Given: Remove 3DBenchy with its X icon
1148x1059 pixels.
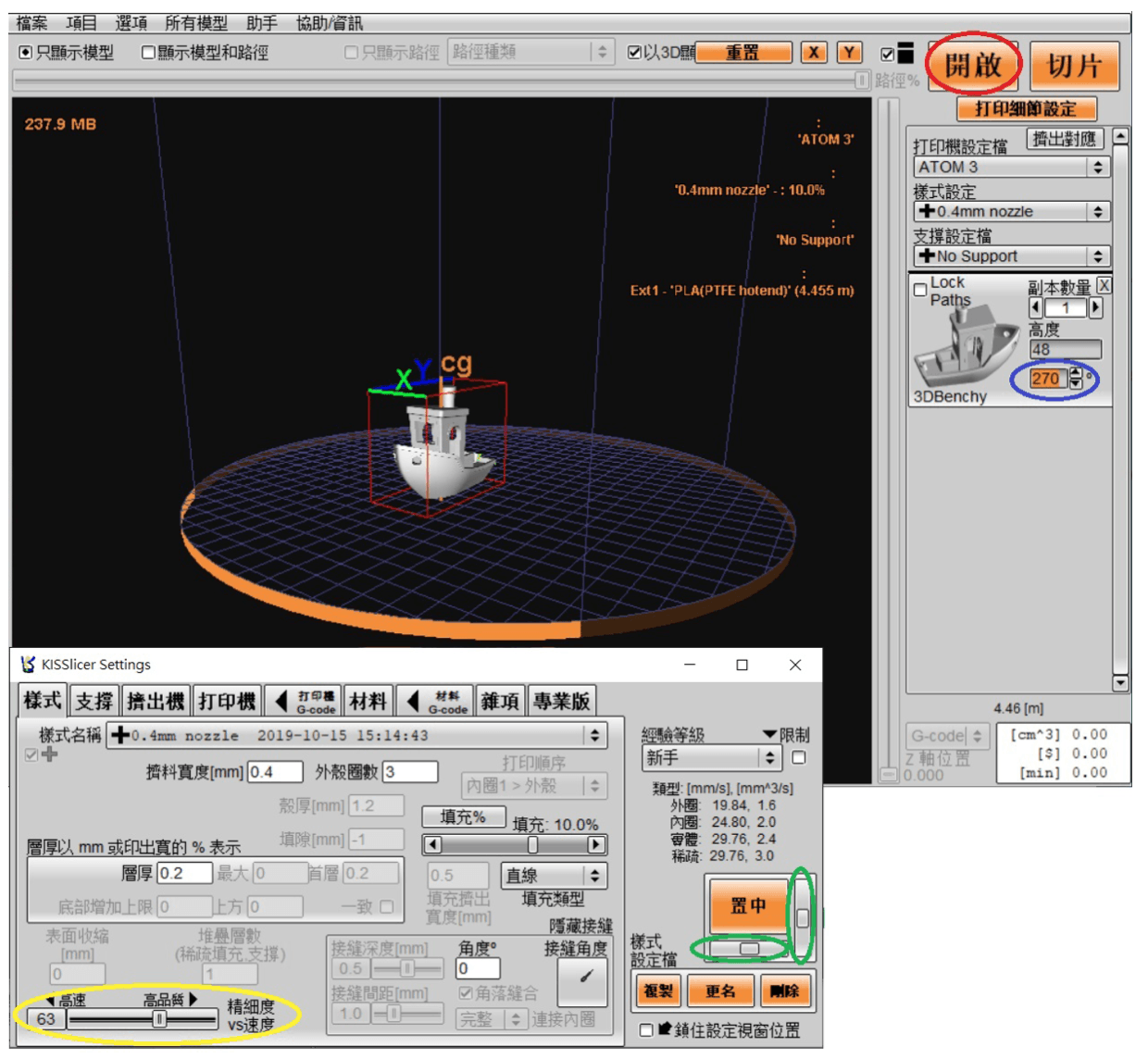Looking at the screenshot, I should (1104, 285).
